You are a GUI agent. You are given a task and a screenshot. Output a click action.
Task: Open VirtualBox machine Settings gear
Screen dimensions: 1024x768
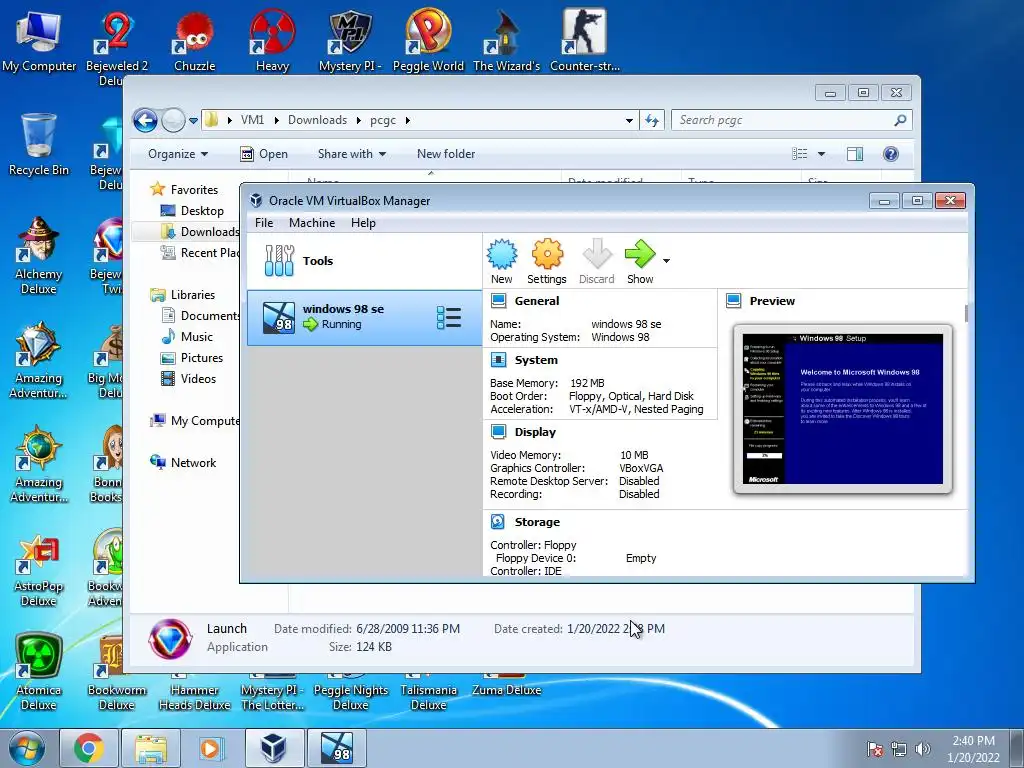547,261
